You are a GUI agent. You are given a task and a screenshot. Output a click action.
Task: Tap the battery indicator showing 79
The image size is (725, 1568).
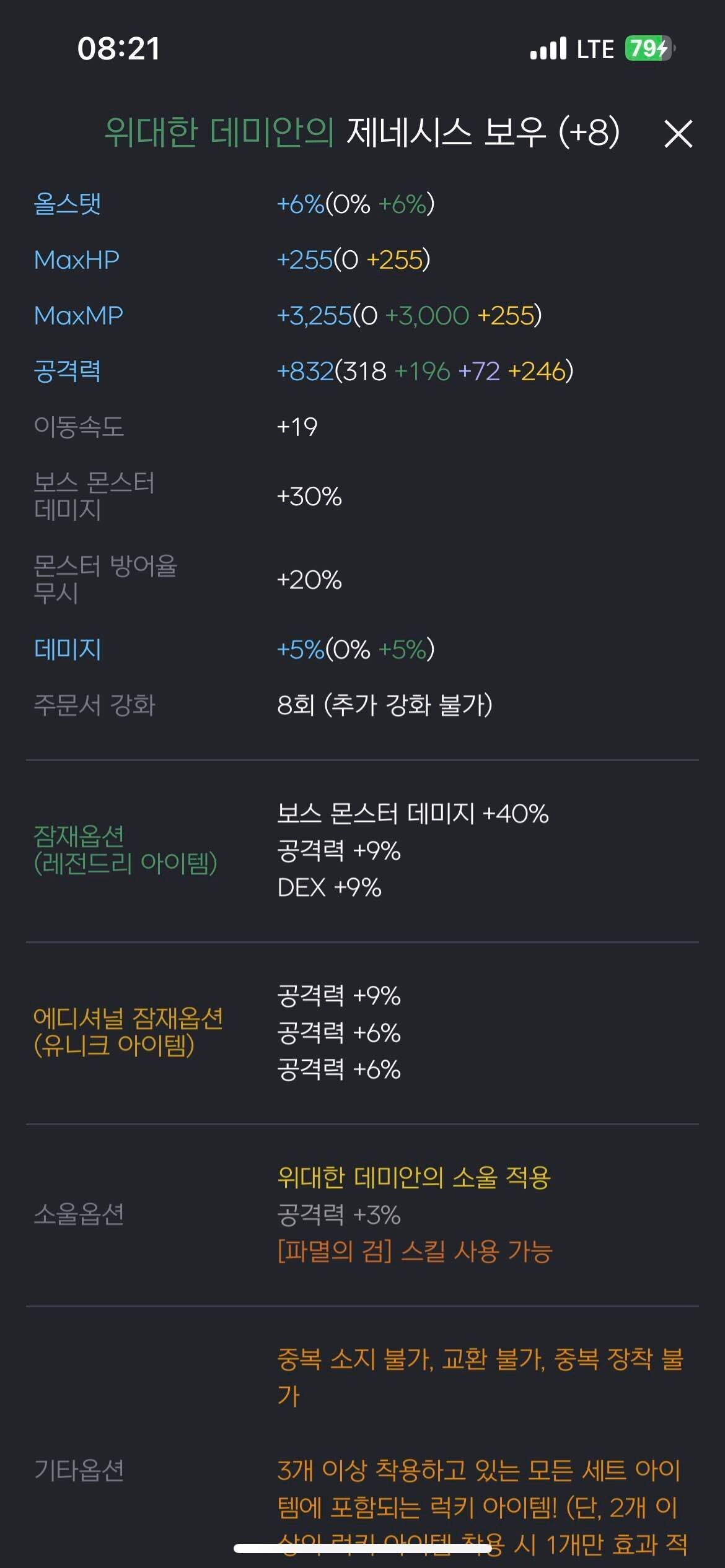pyautogui.click(x=648, y=48)
